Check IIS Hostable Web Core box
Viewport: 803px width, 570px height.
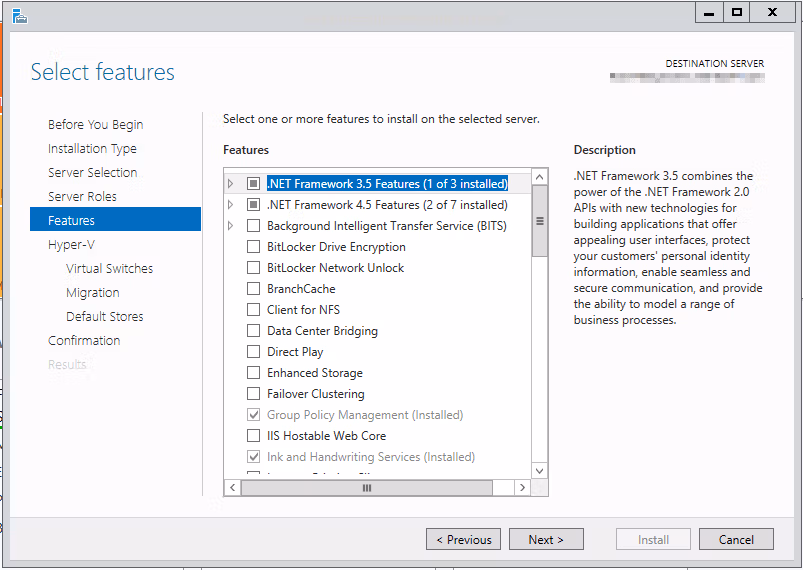[x=253, y=436]
